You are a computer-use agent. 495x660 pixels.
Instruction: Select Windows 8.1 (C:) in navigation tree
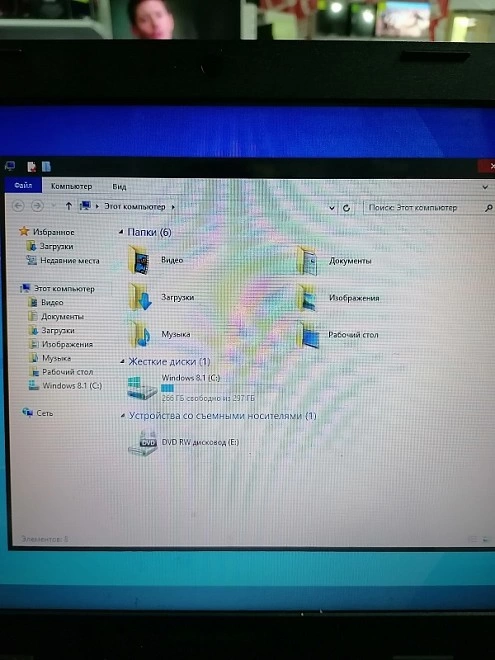[65, 386]
